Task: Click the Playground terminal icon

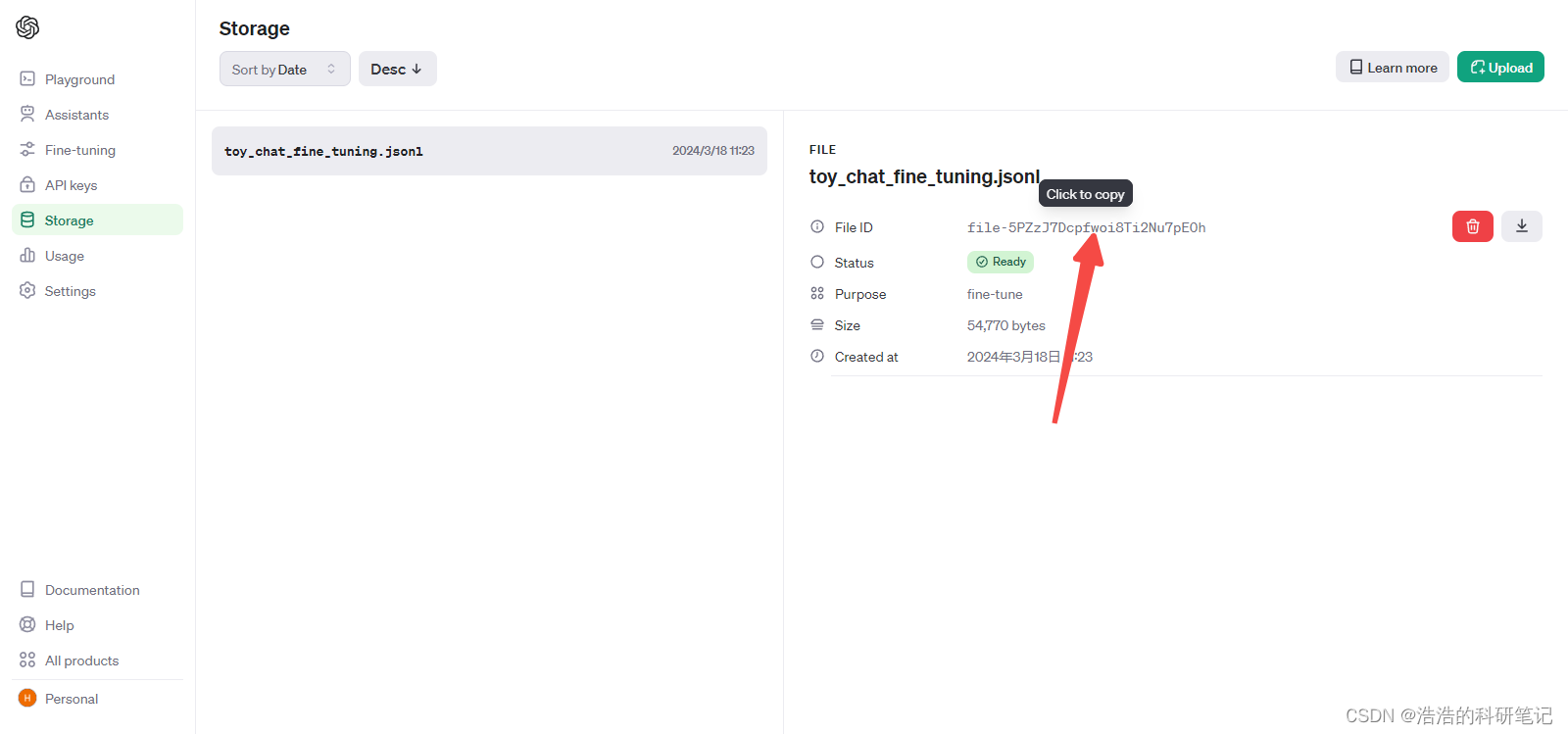Action: [27, 78]
